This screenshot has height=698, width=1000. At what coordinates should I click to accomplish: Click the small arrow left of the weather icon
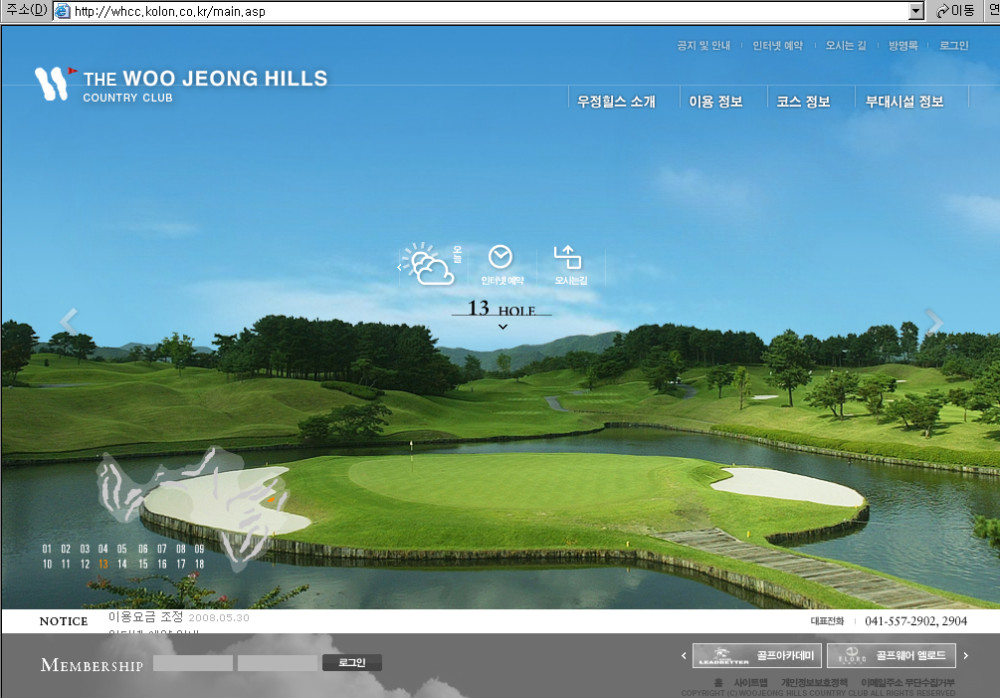(x=399, y=267)
